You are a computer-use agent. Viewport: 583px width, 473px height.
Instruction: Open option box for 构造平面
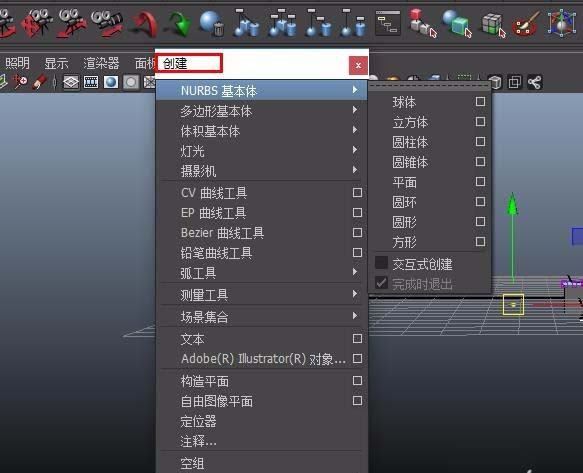pos(357,380)
